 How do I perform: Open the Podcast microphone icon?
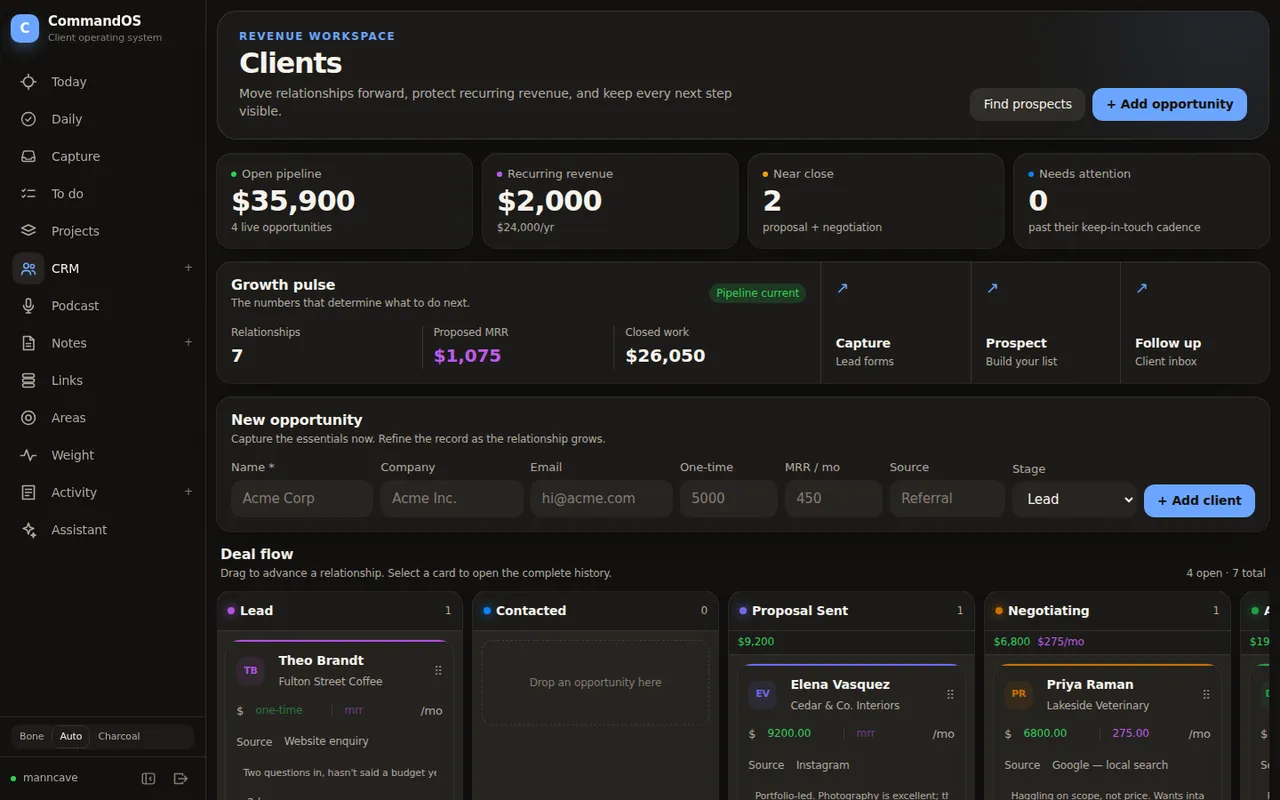pyautogui.click(x=29, y=306)
